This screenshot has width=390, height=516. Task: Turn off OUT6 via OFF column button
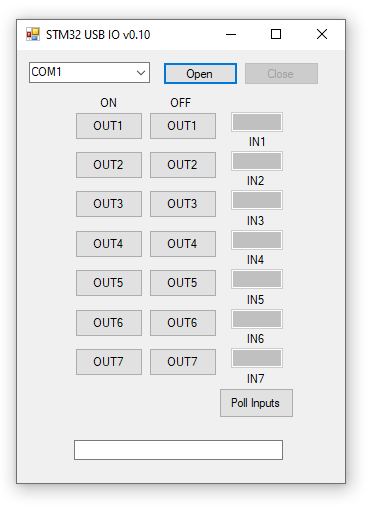tap(183, 323)
